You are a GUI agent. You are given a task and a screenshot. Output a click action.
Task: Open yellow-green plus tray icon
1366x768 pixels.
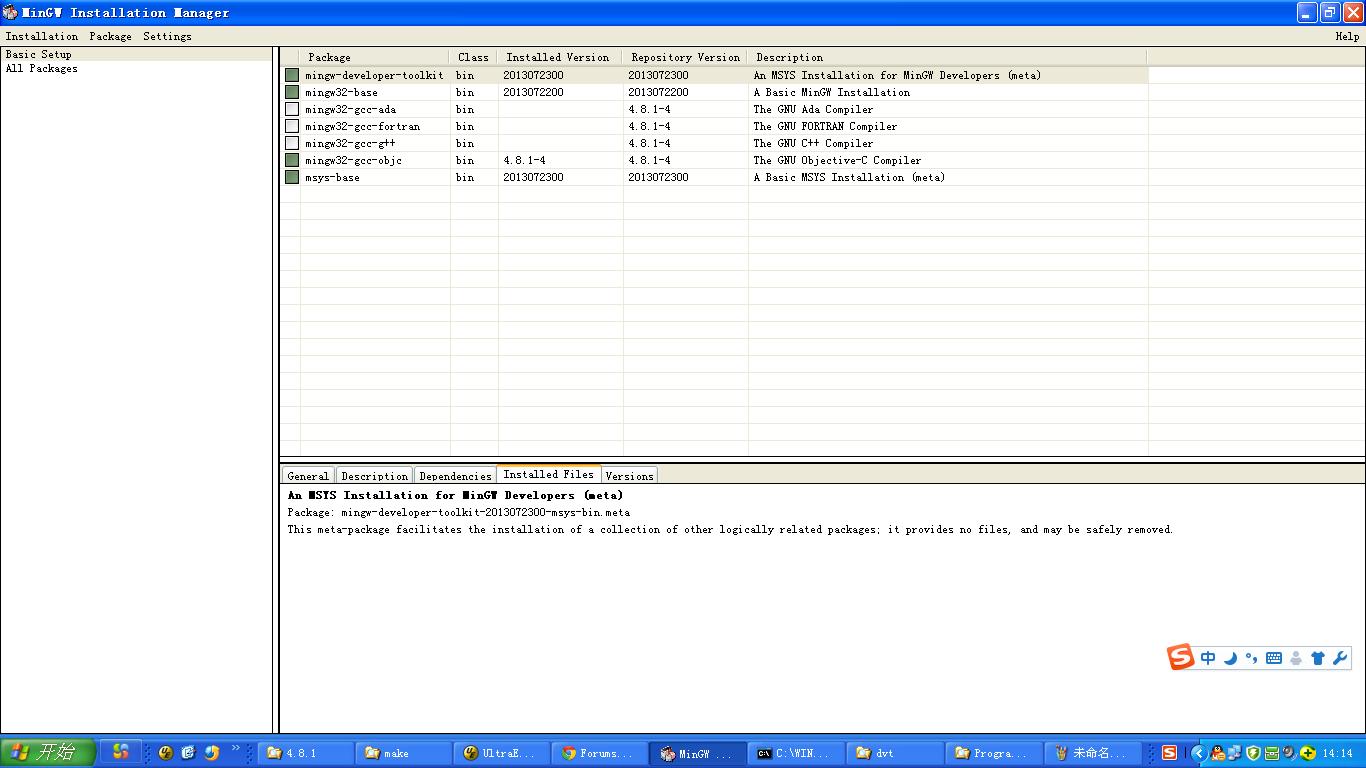click(x=1308, y=753)
